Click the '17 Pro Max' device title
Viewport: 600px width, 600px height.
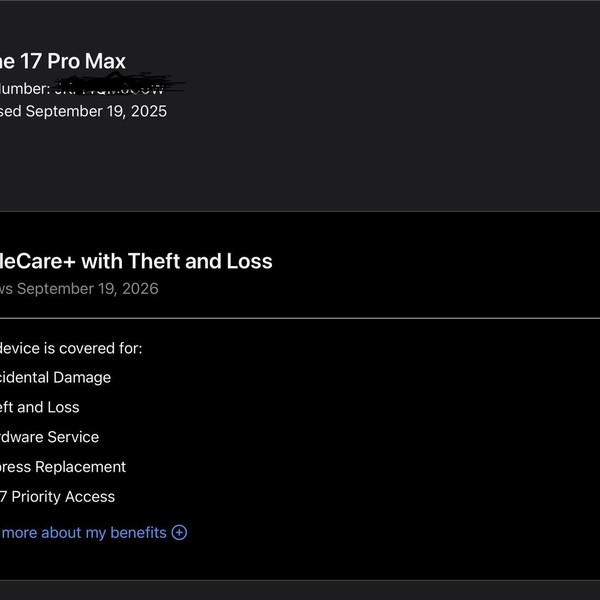64,61
